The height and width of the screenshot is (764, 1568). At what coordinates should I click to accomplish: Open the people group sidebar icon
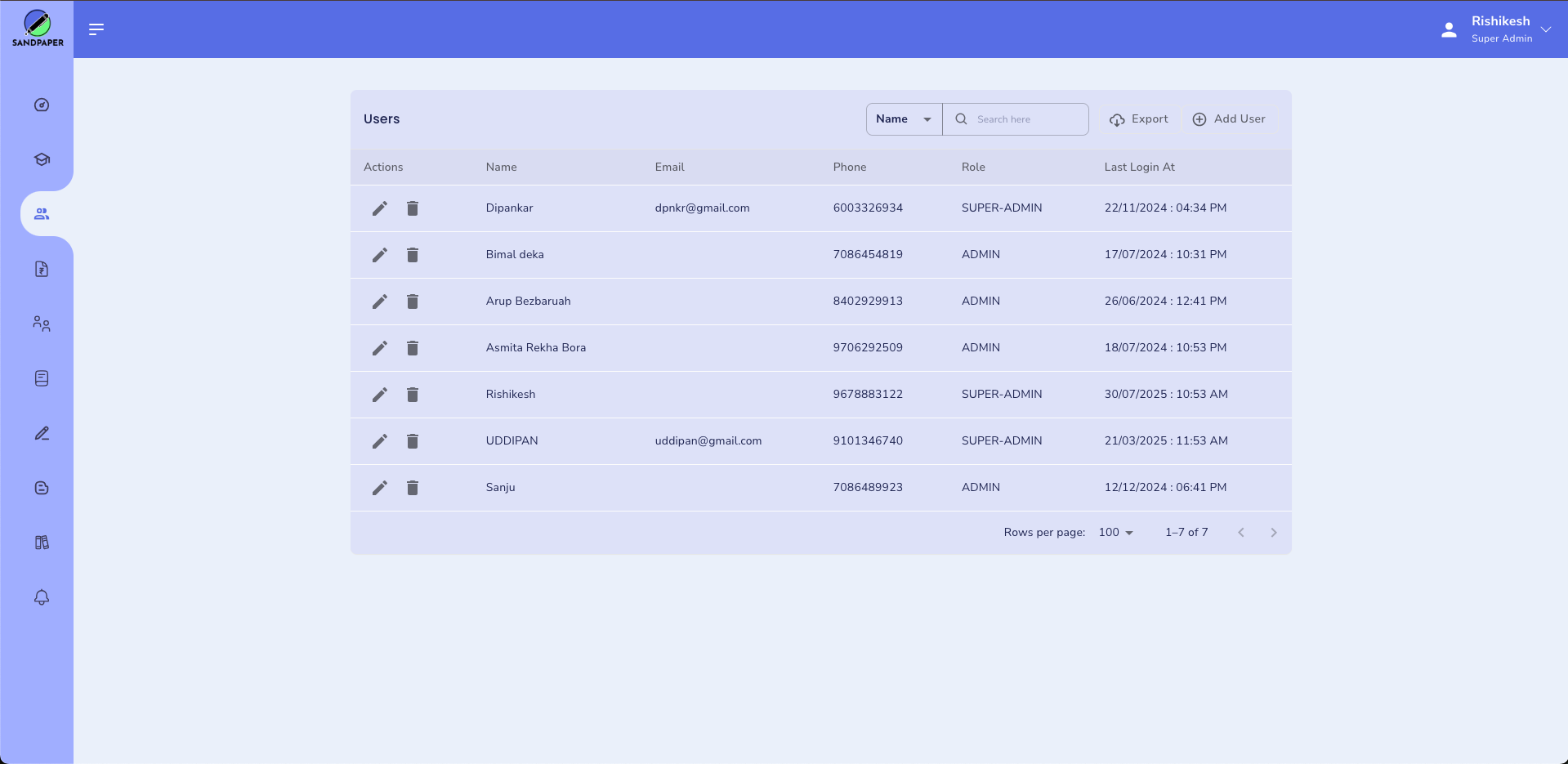[40, 323]
